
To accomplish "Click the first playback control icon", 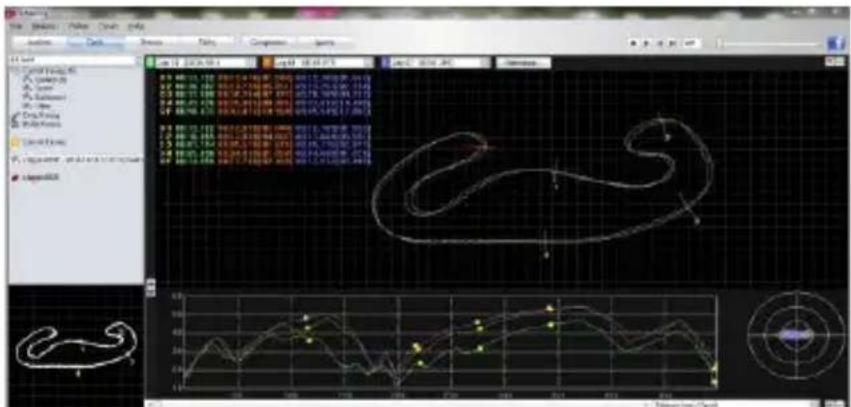I will pyautogui.click(x=634, y=43).
